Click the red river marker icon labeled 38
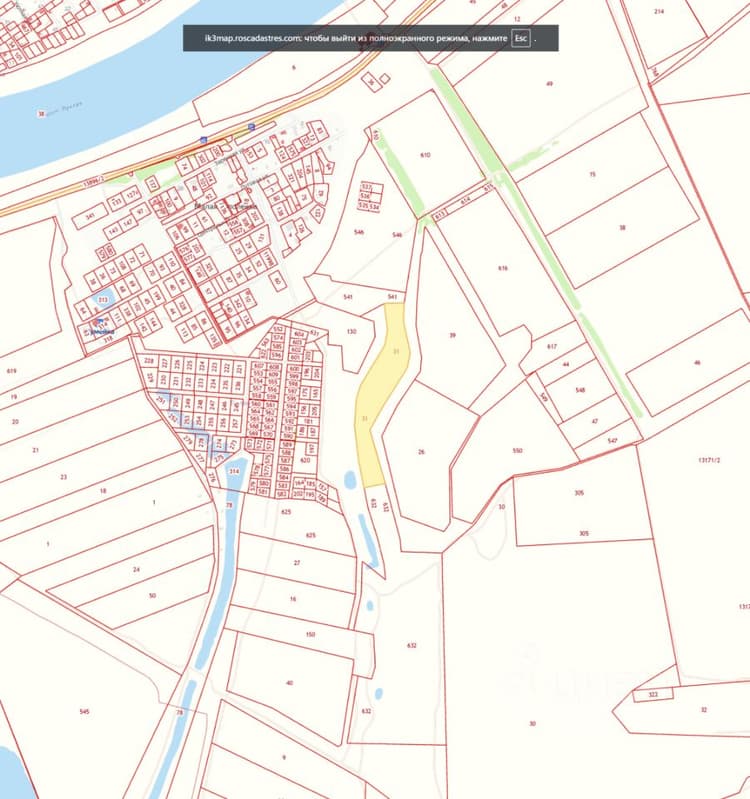Viewport: 750px width, 799px height. point(41,114)
